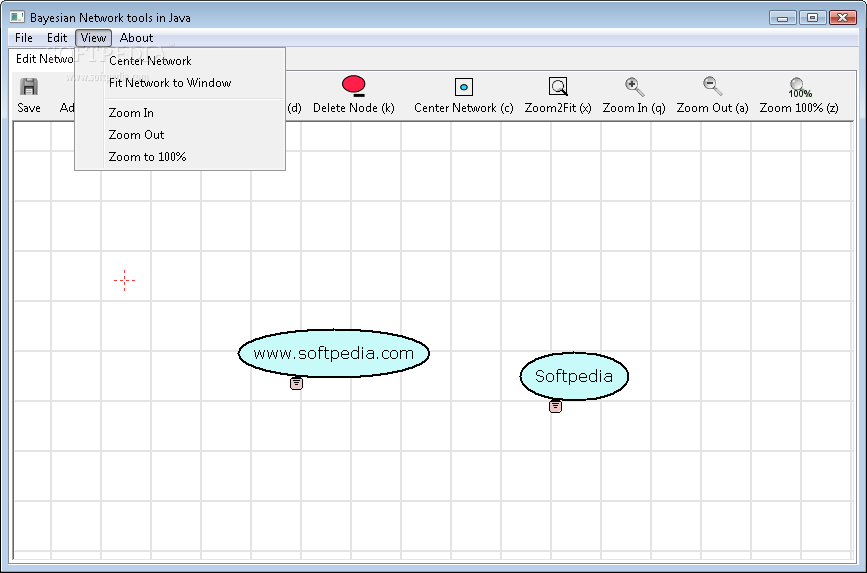Click the Save floppy disk icon
This screenshot has width=867, height=573.
click(29, 87)
